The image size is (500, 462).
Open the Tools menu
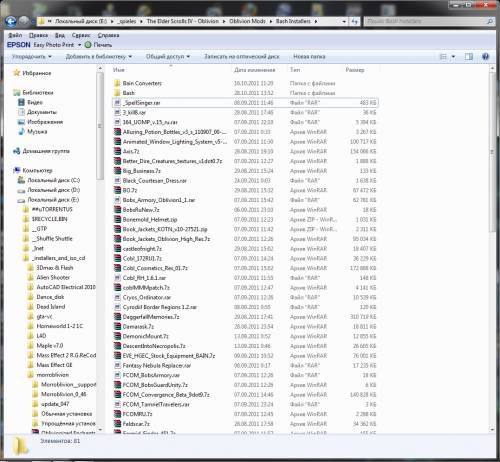[81, 35]
